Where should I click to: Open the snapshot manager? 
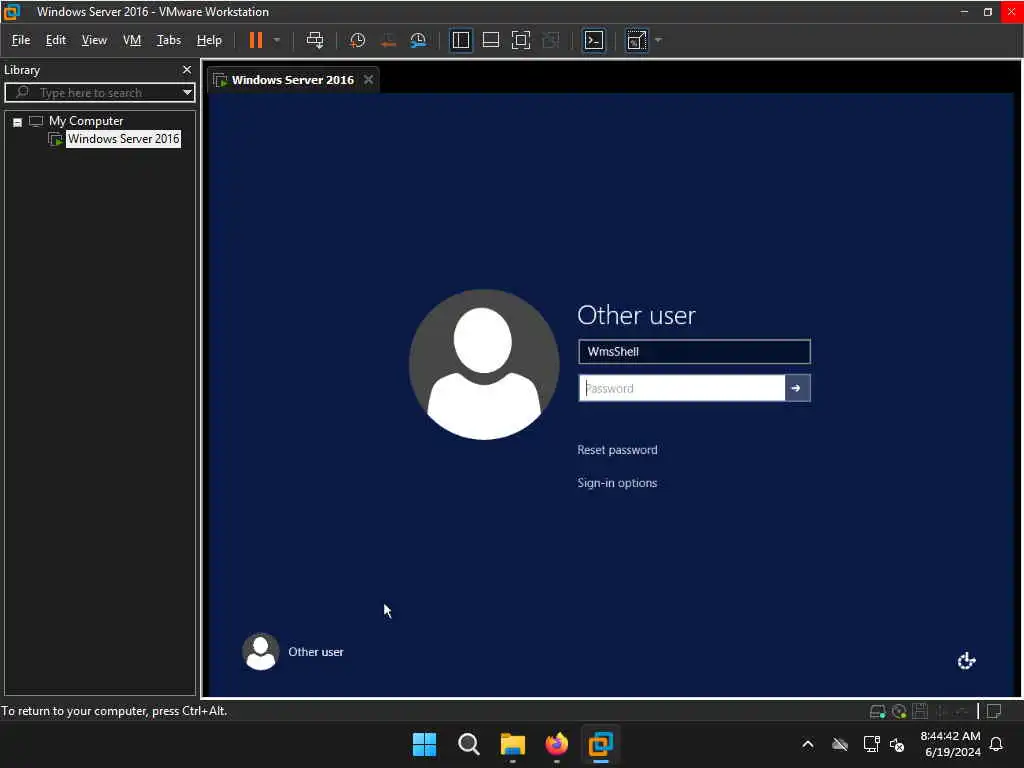[x=418, y=40]
